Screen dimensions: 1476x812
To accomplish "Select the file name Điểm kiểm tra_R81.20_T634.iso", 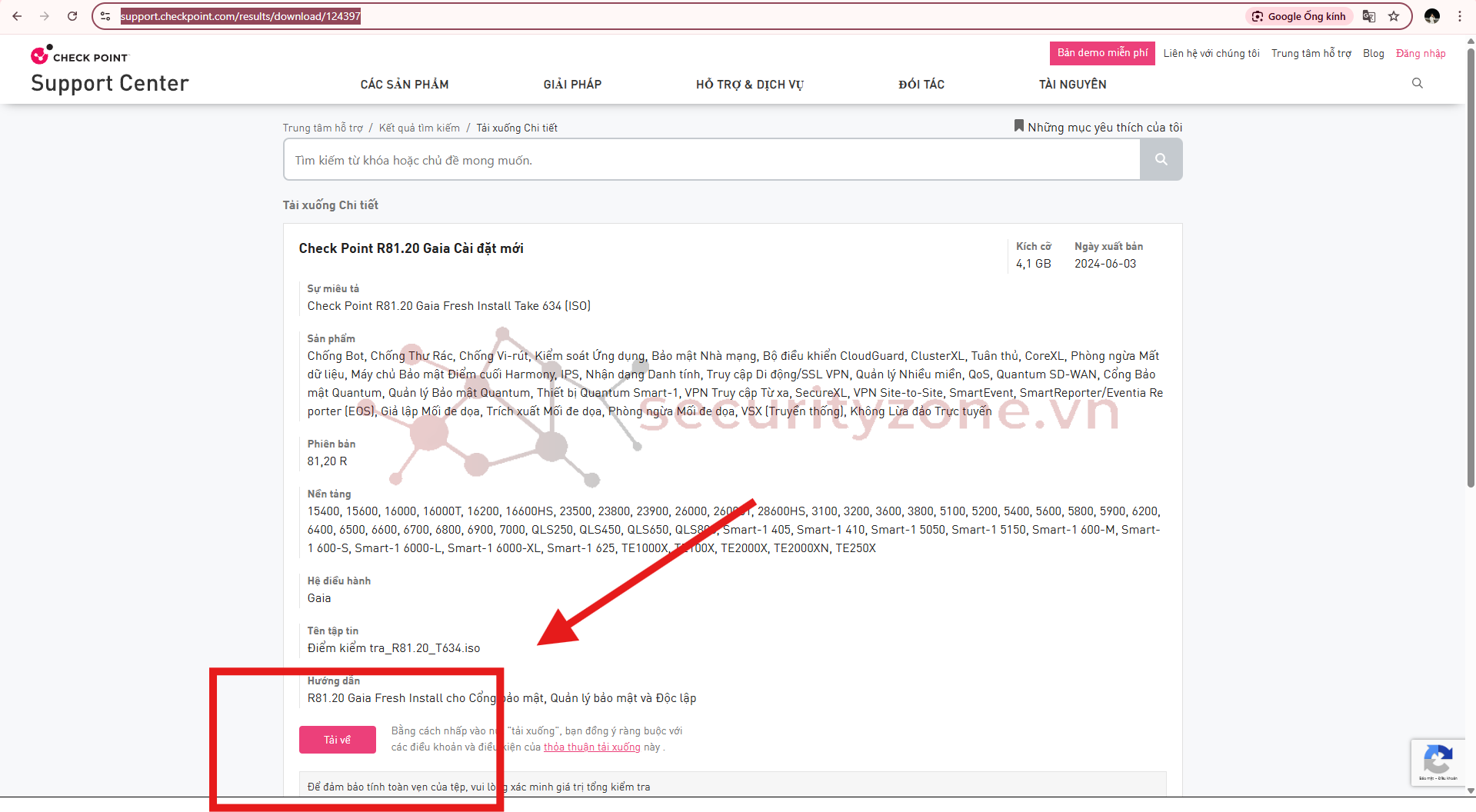I will click(394, 648).
